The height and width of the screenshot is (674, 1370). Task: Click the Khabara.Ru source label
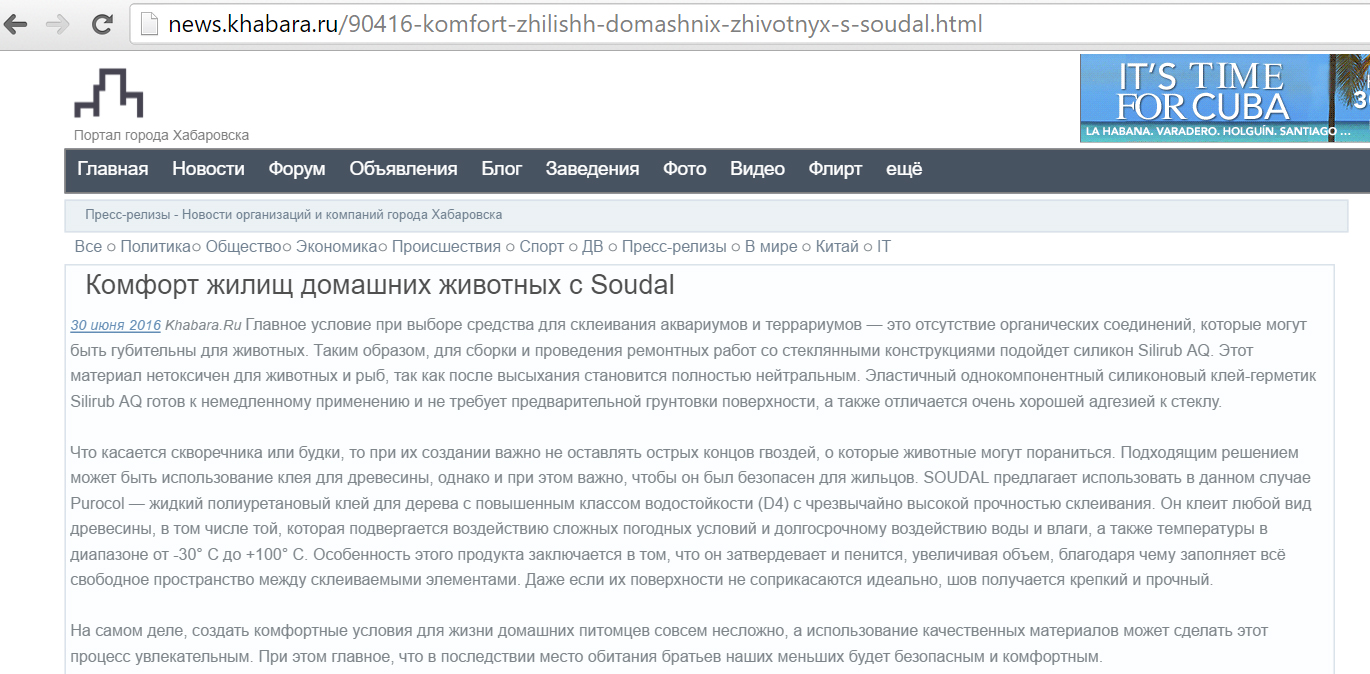click(203, 325)
